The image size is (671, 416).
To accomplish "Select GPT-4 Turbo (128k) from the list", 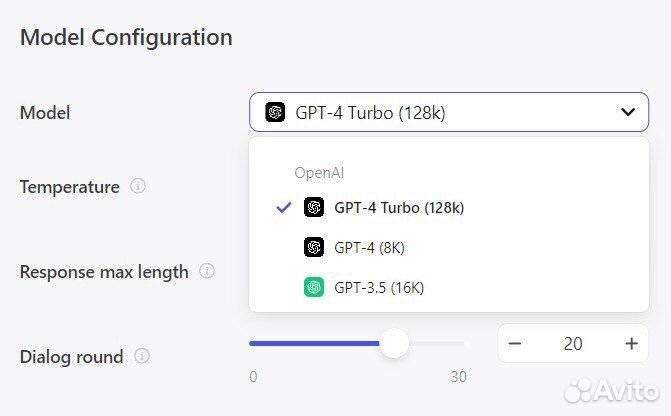I will (399, 208).
